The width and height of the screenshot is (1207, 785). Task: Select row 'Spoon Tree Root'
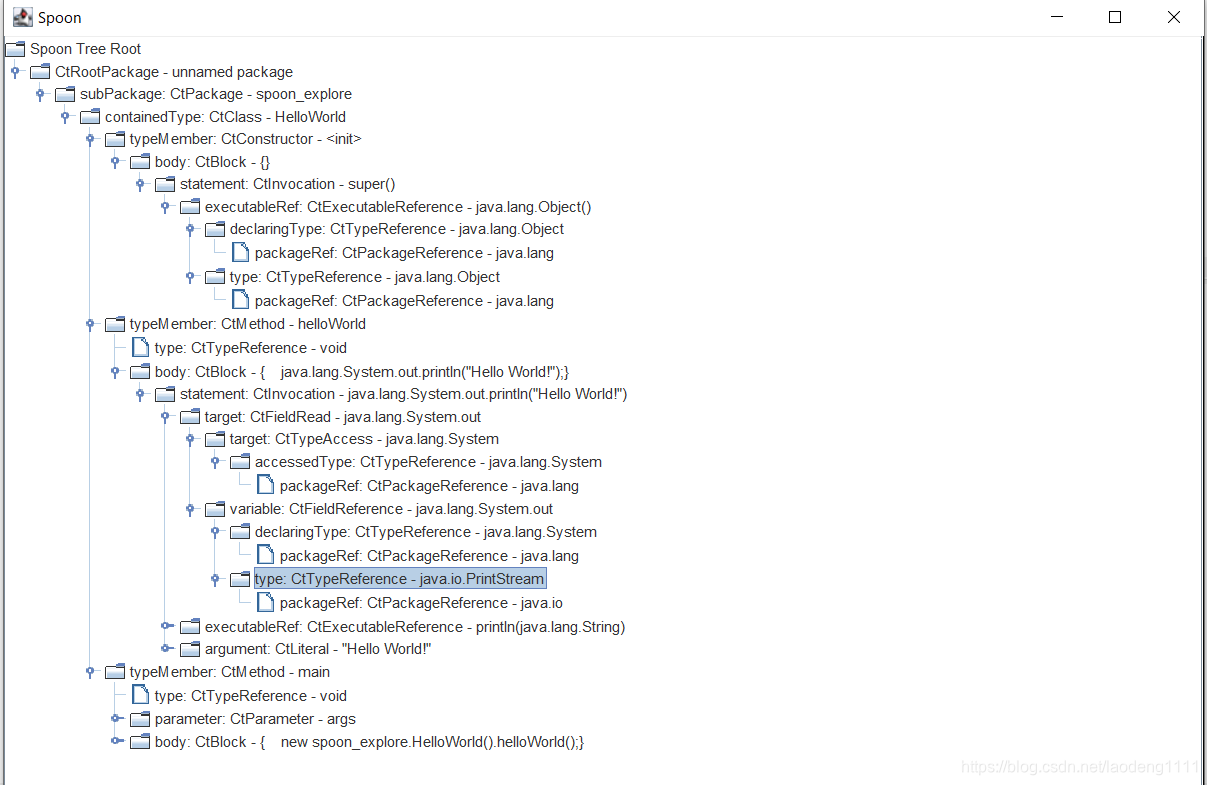pos(85,49)
